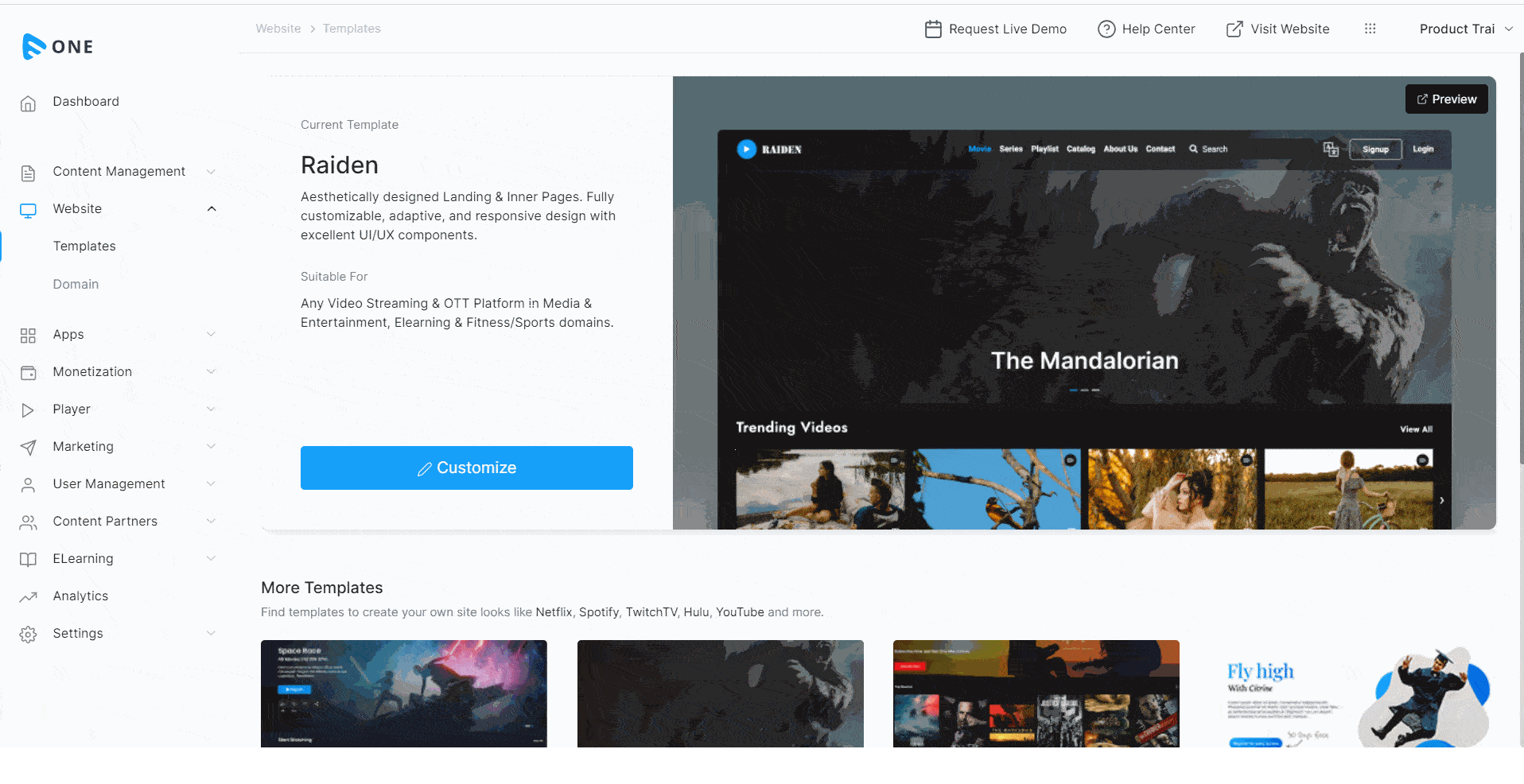
Task: Click the page vertical scrollbar
Action: pos(1521,259)
